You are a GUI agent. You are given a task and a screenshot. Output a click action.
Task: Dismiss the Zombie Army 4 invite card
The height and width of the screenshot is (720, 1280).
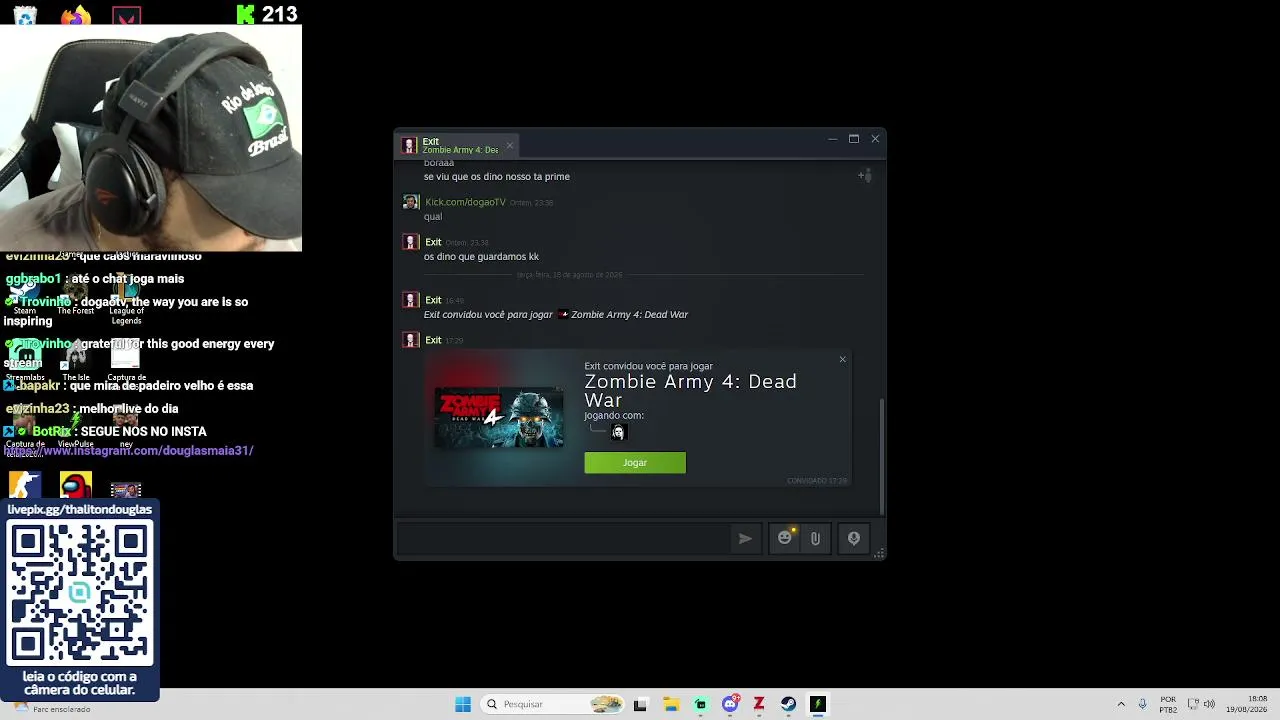842,359
